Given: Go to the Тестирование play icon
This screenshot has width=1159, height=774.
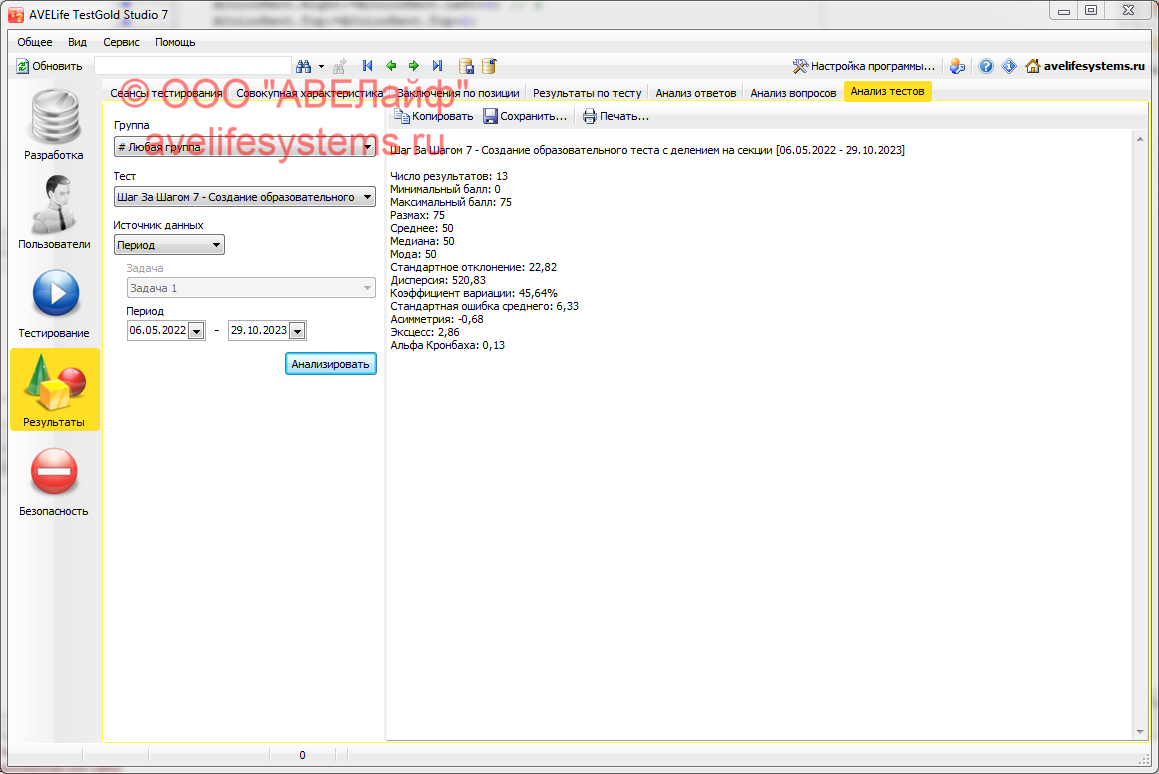Looking at the screenshot, I should pyautogui.click(x=55, y=301).
